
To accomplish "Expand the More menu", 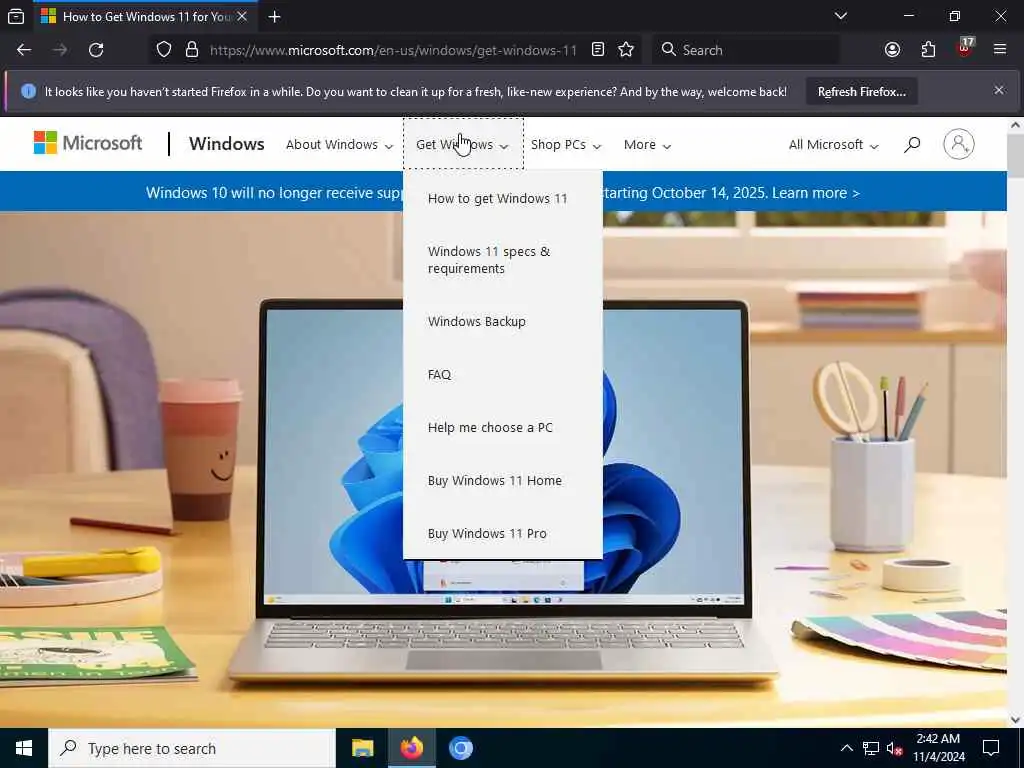I will pyautogui.click(x=647, y=144).
